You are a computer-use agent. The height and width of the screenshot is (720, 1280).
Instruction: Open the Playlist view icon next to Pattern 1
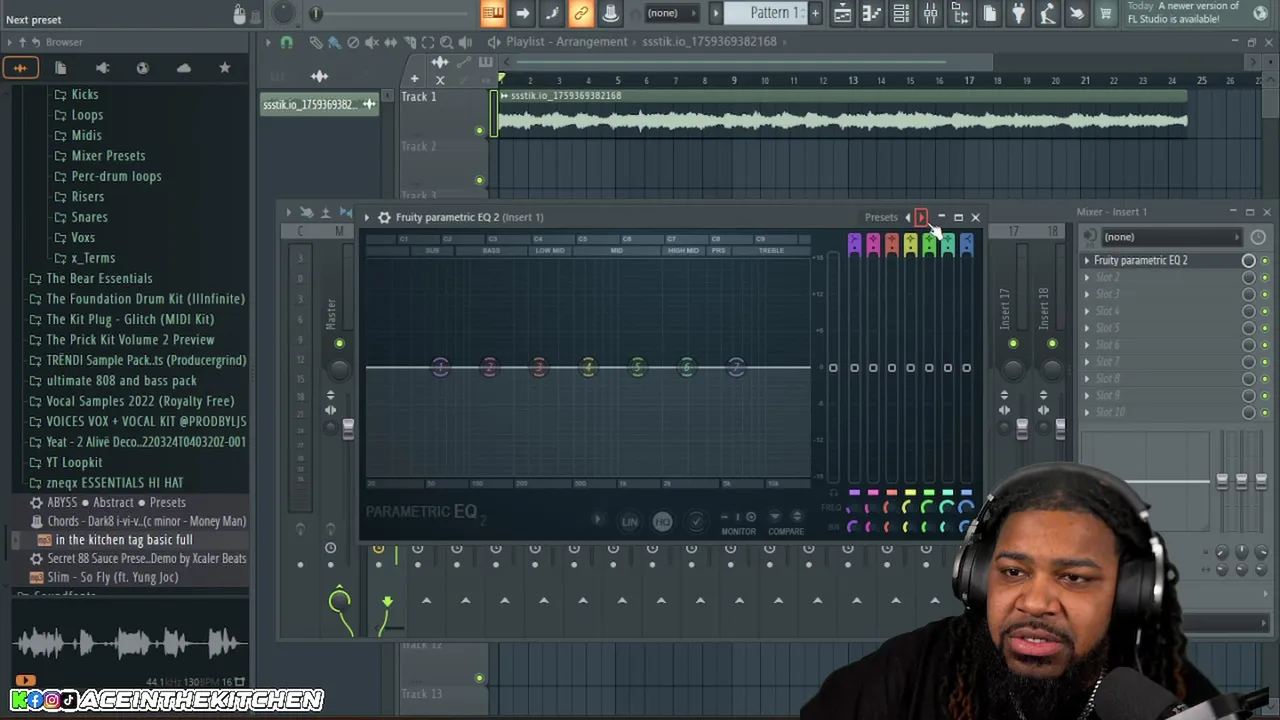[x=843, y=13]
